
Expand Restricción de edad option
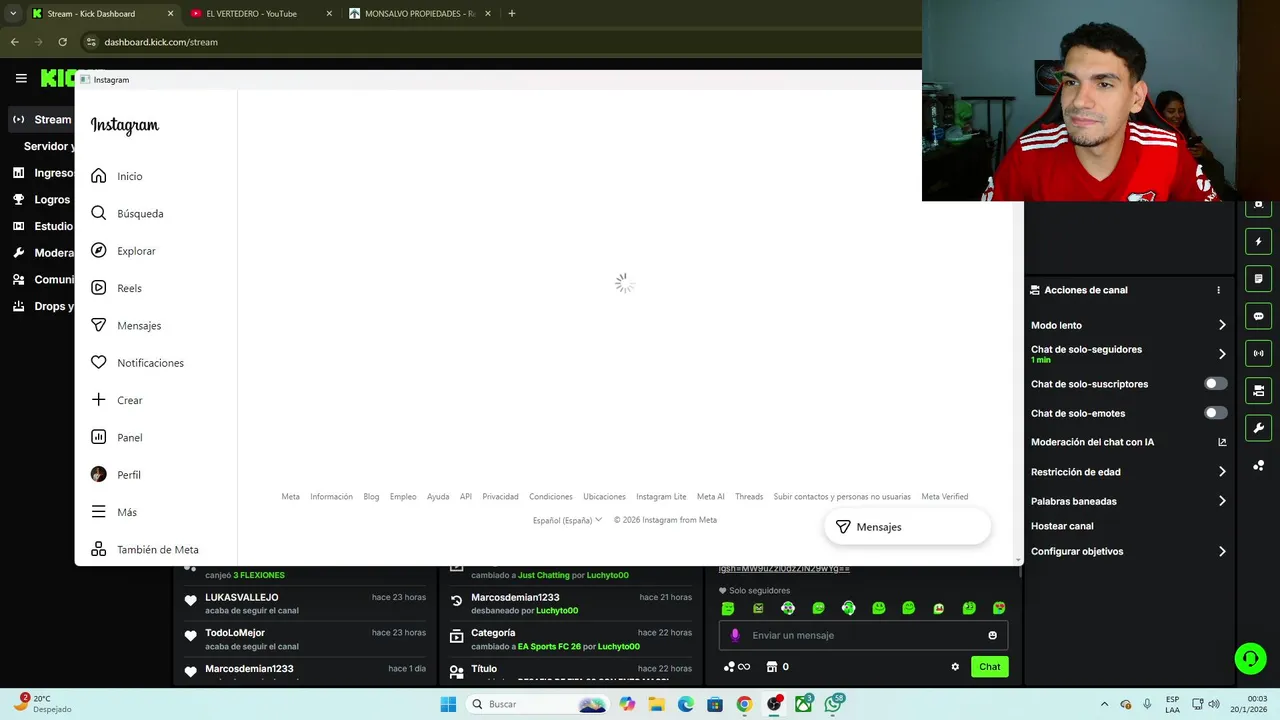1129,472
